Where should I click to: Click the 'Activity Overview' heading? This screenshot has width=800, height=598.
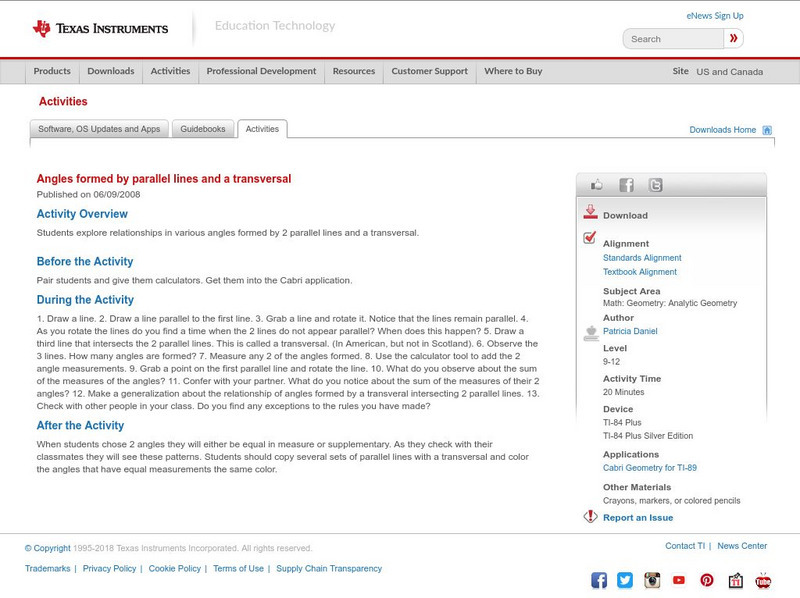(82, 214)
